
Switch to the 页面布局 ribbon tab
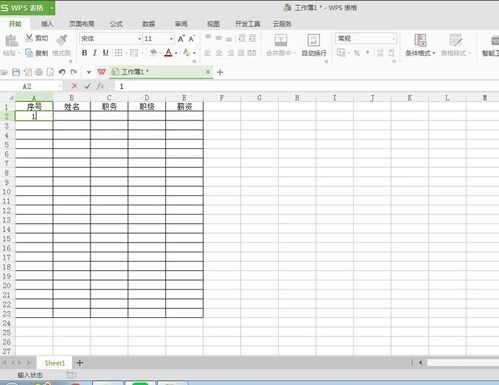(82, 24)
